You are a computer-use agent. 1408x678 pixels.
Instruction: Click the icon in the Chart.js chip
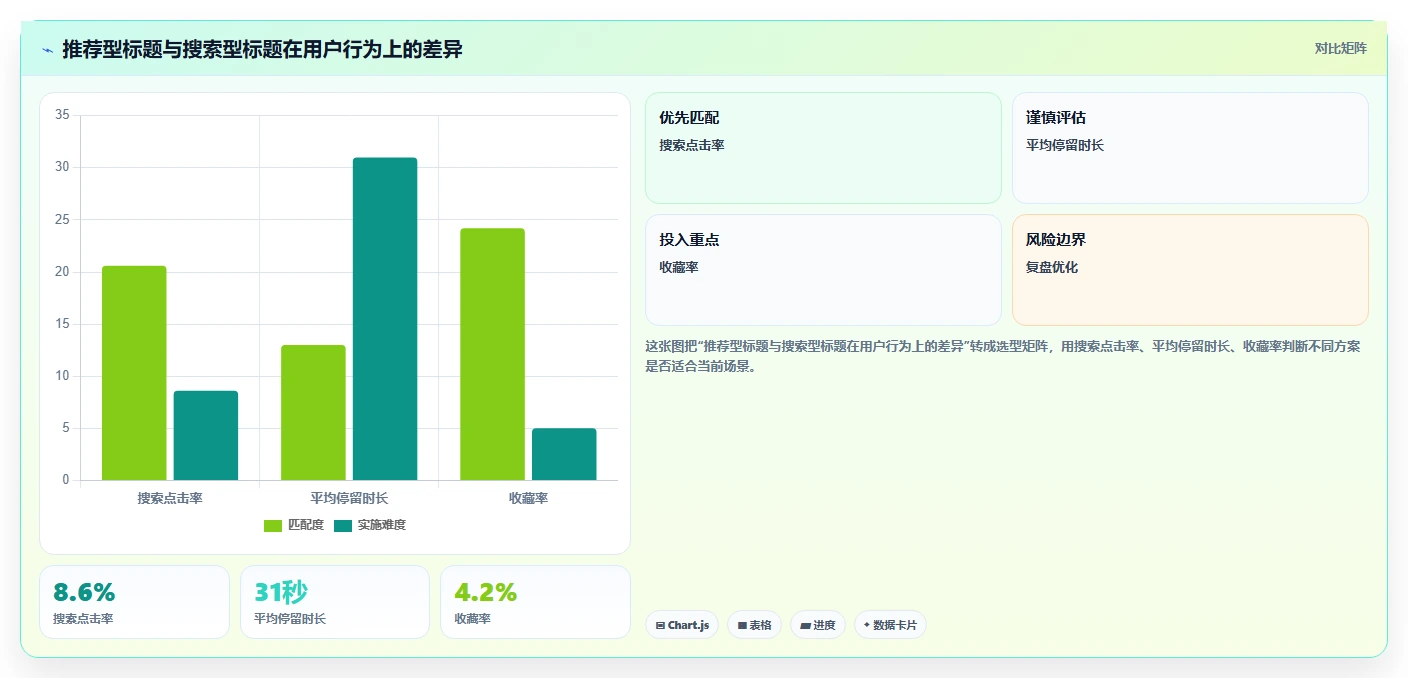coord(660,626)
